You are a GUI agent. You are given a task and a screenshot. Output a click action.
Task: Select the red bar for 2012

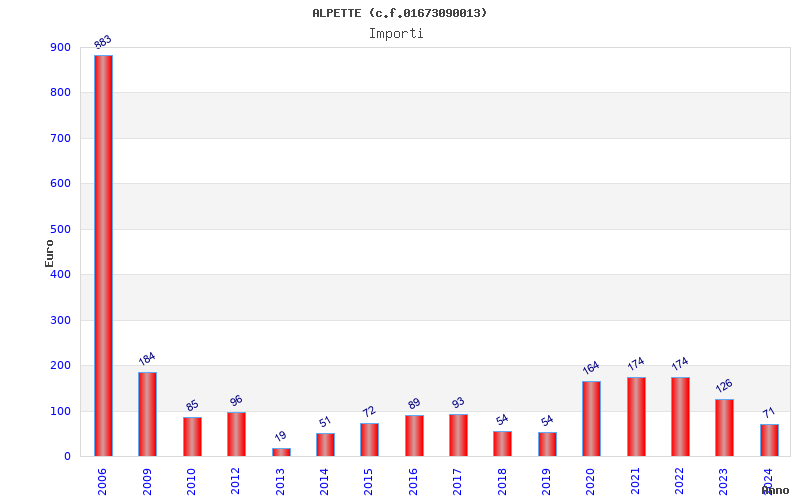click(236, 434)
